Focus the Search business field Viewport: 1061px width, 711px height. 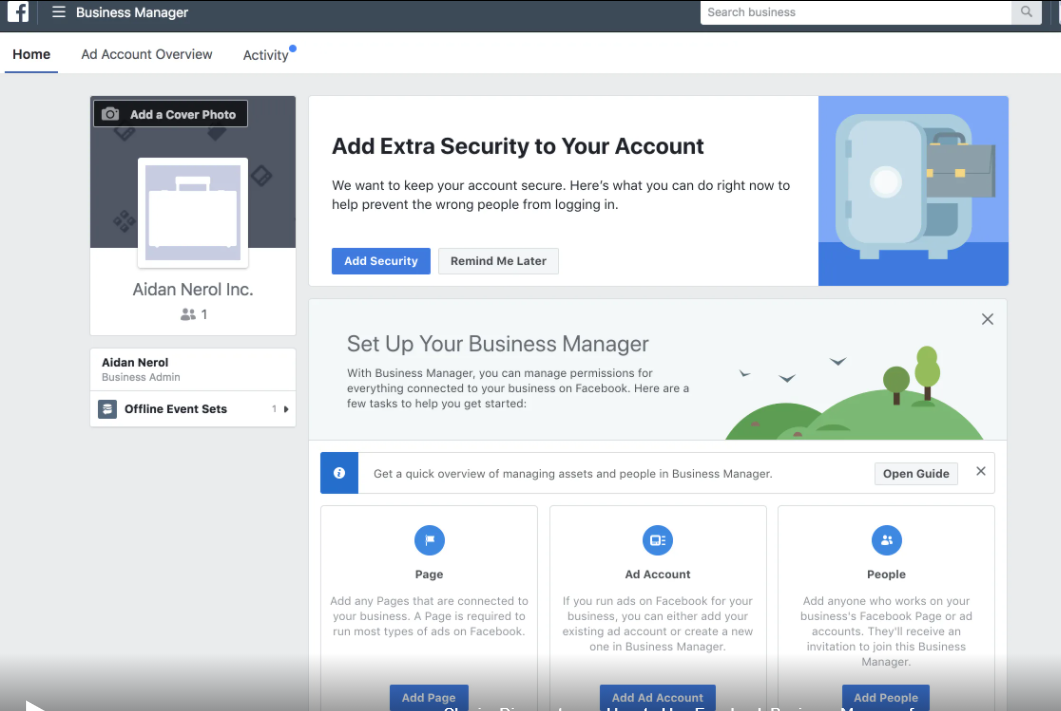tap(856, 12)
